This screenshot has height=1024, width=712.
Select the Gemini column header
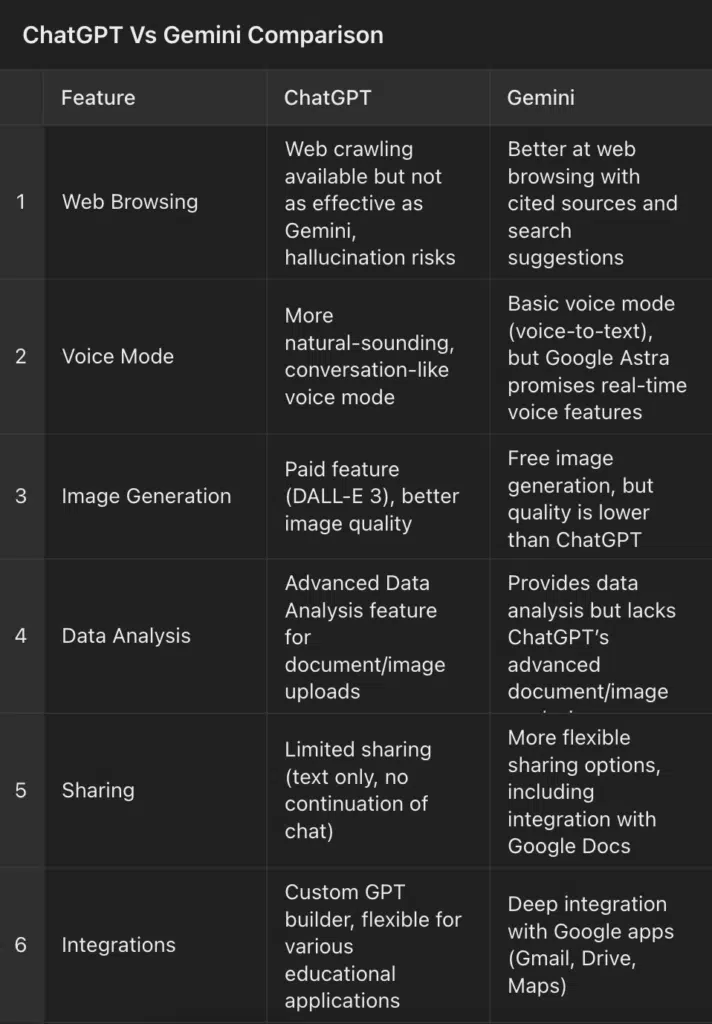(x=541, y=98)
